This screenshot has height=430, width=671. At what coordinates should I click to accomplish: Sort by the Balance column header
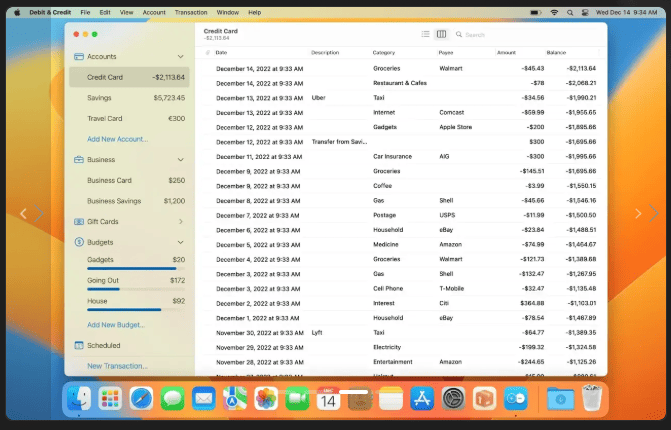(556, 53)
